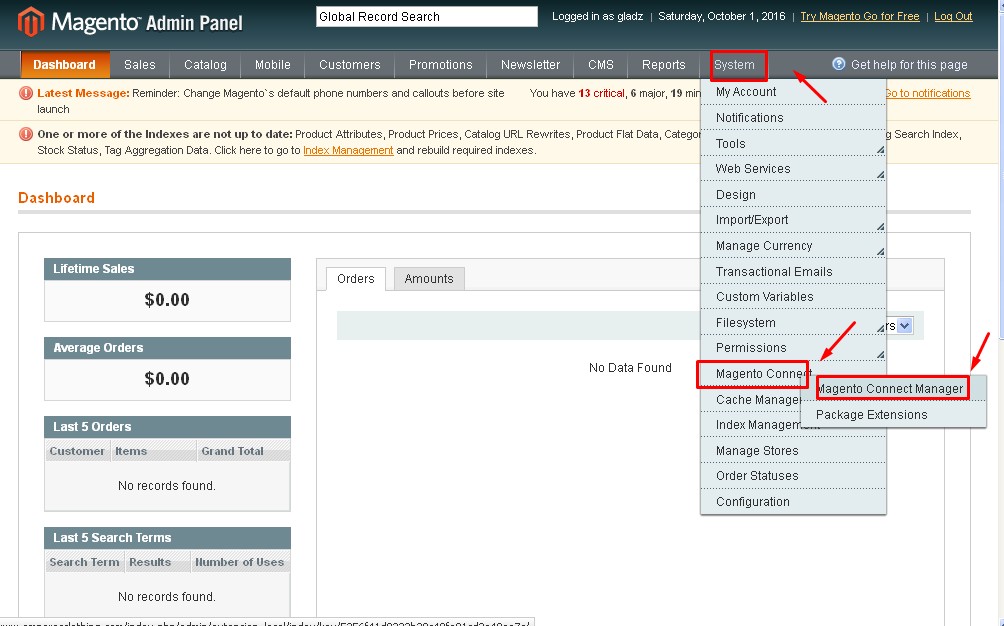Click the Log Out link
Screen dimensions: 1004x626
point(953,17)
